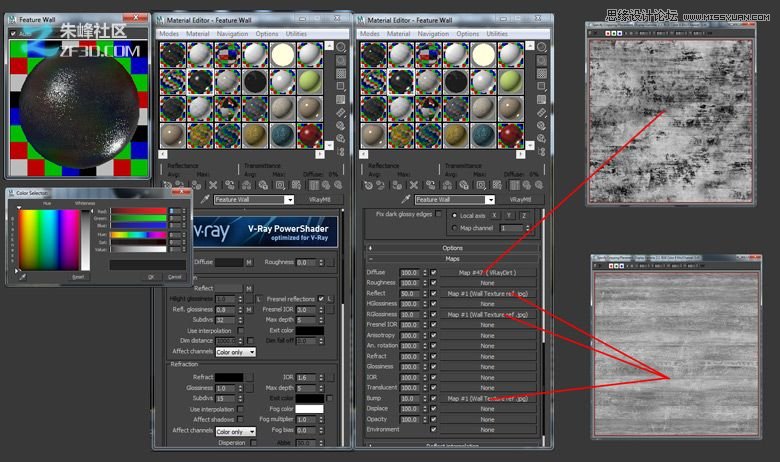Click the Red slider in Color Selector
The image size is (780, 462).
coord(138,211)
